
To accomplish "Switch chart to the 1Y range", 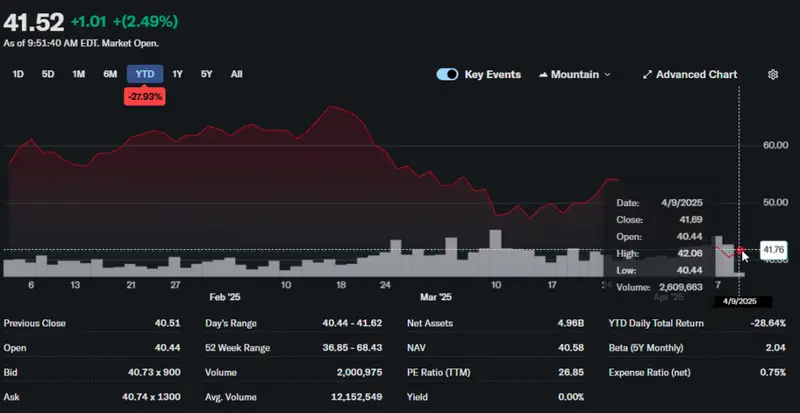I will click(177, 74).
